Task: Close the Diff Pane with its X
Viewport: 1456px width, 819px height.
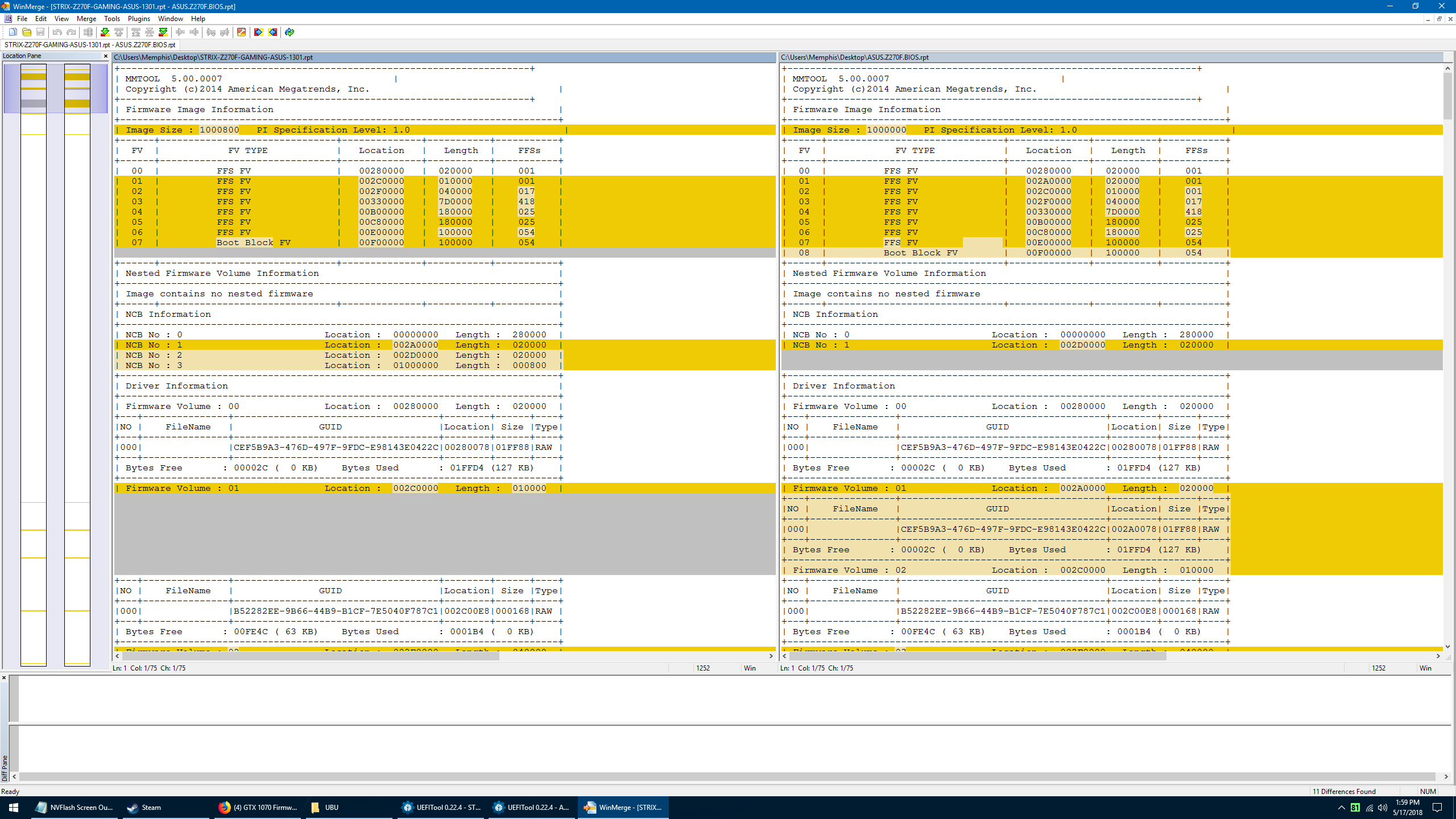Action: pyautogui.click(x=4, y=677)
